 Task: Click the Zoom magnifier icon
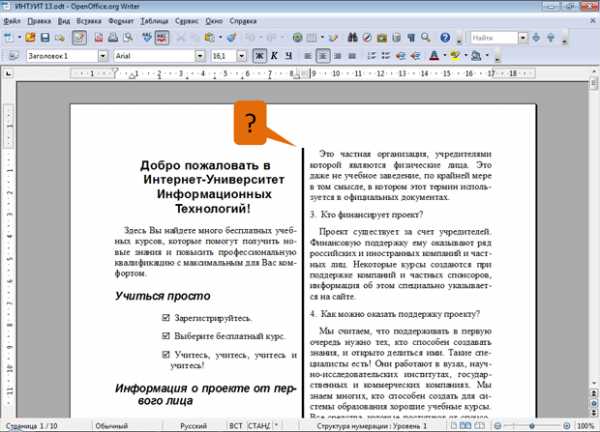426,37
